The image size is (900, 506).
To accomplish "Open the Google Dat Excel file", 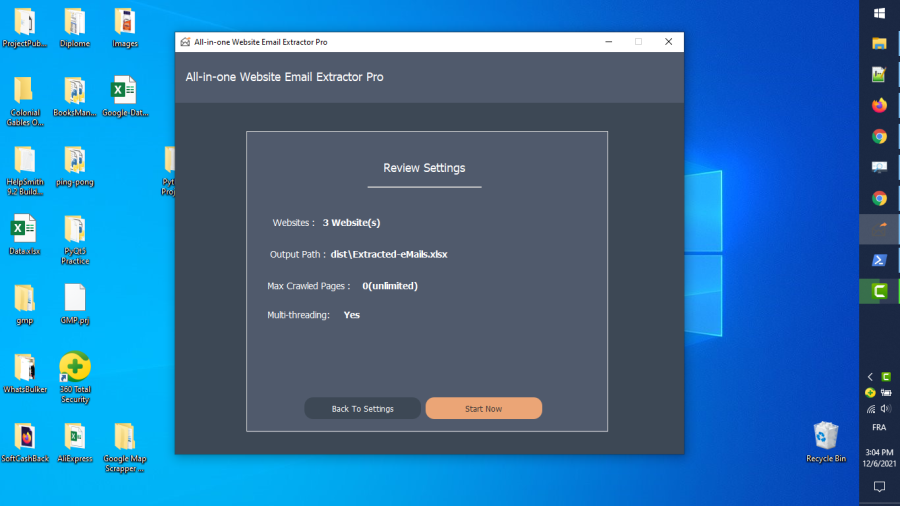I will (x=125, y=96).
